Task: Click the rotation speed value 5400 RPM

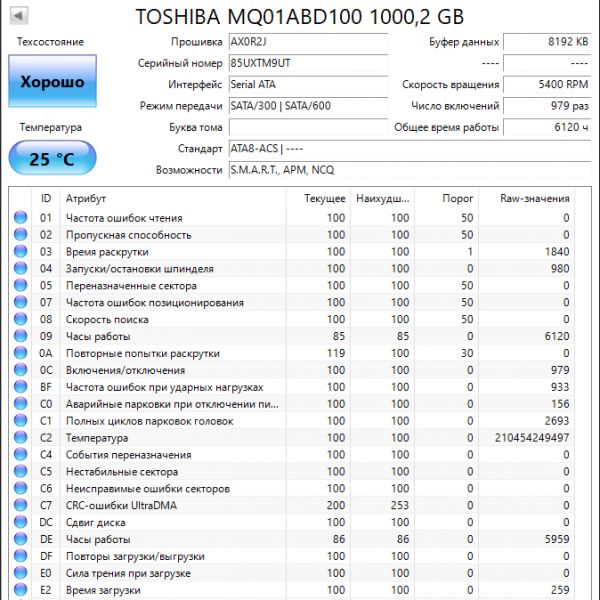Action: point(547,85)
